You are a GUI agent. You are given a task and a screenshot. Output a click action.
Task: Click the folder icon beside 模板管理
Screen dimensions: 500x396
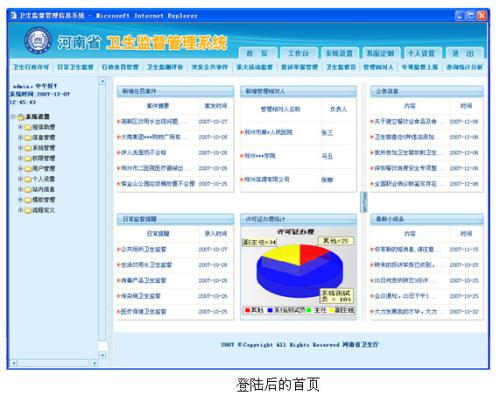28,200
